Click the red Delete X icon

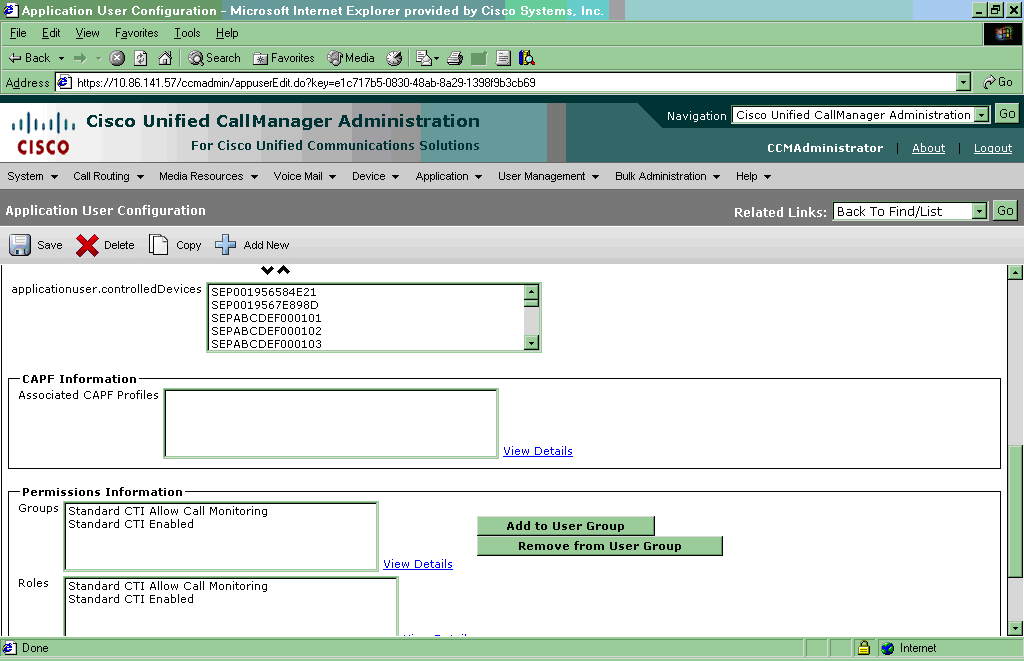point(87,245)
